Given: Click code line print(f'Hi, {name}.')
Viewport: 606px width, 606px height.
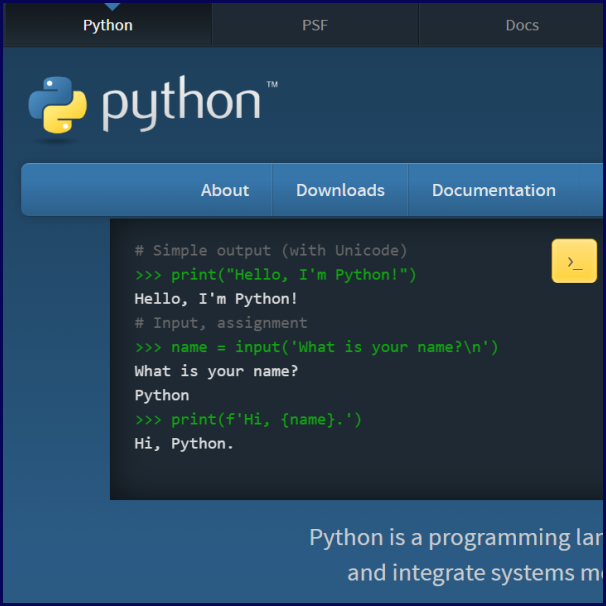Looking at the screenshot, I should [248, 419].
